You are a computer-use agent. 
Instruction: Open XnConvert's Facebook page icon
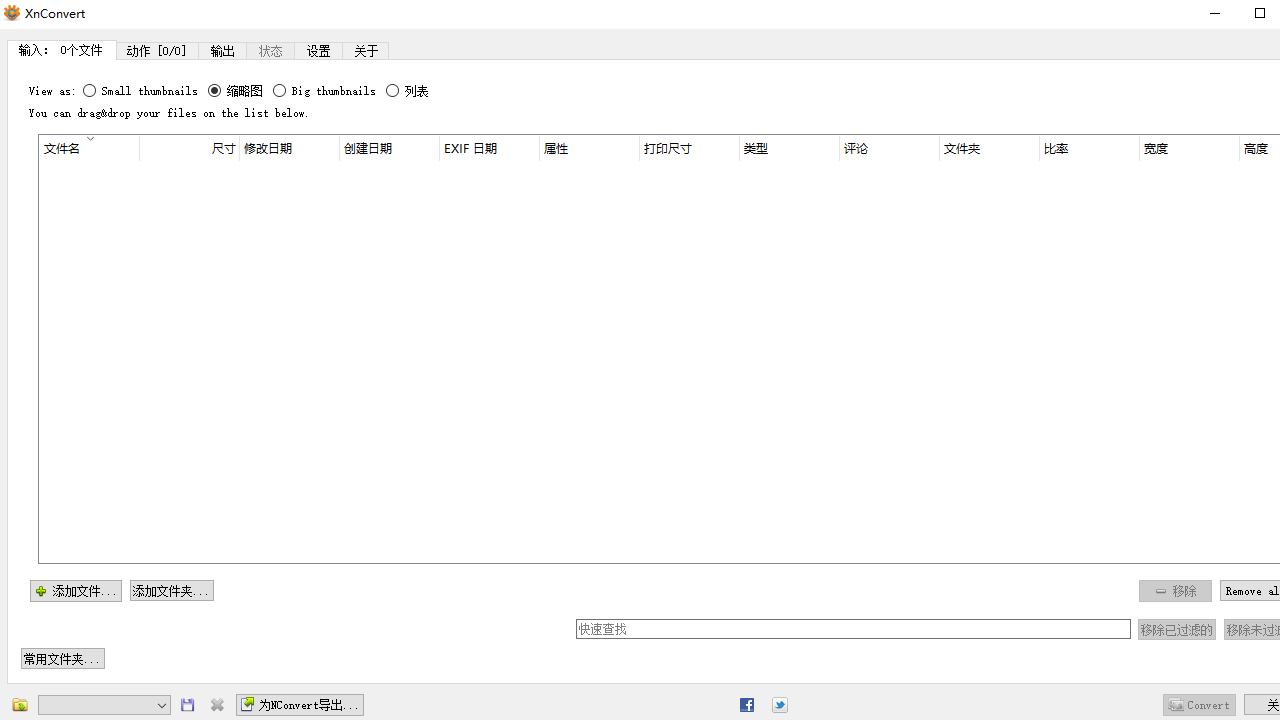(747, 705)
